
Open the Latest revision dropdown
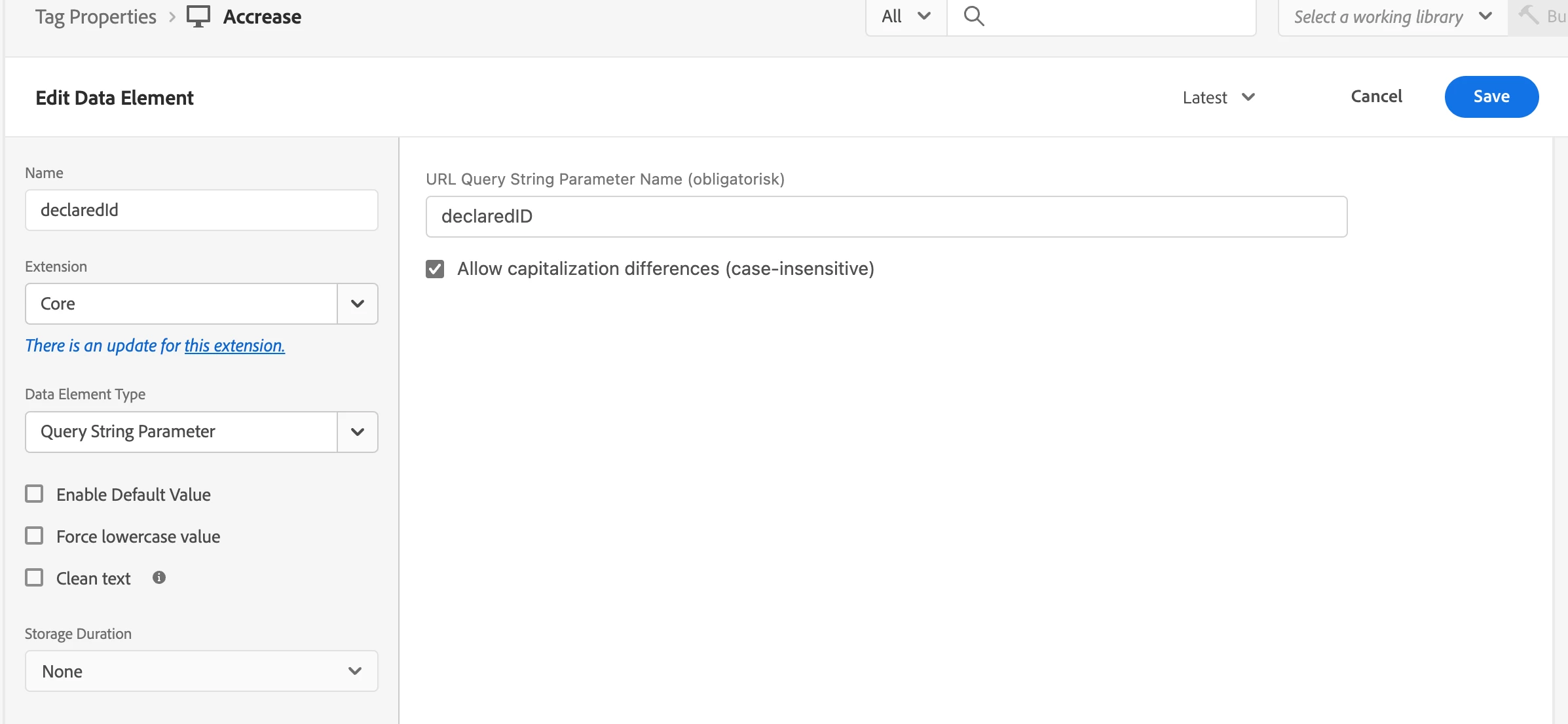click(x=1218, y=98)
